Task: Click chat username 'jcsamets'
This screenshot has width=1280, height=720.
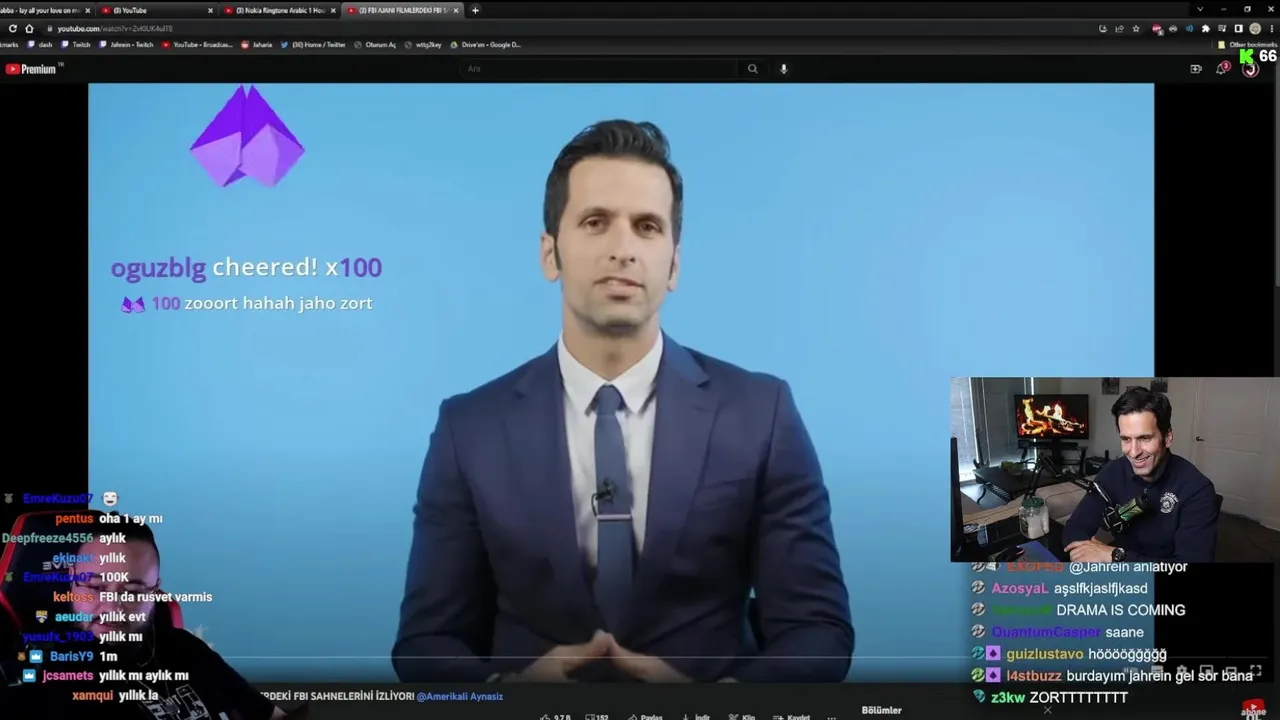Action: (x=68, y=676)
